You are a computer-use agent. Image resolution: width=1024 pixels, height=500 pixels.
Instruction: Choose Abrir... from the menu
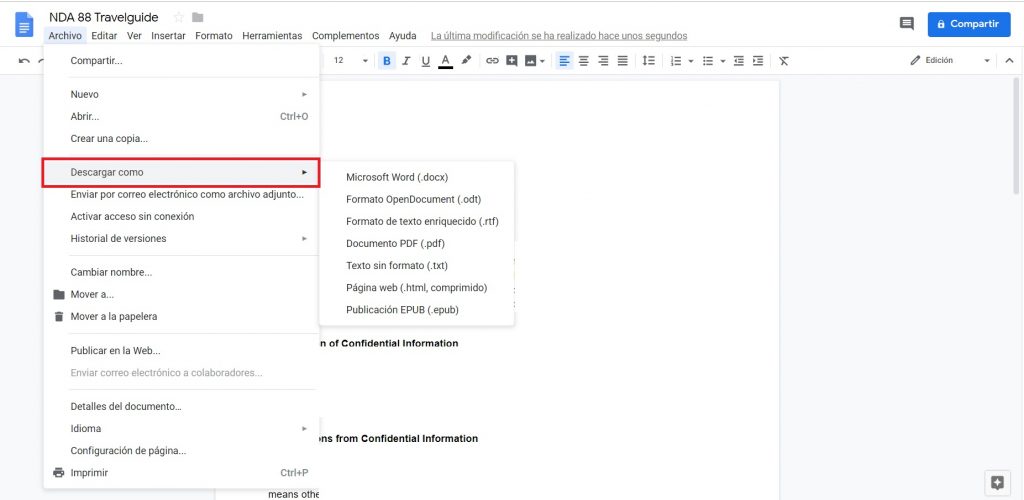pyautogui.click(x=182, y=116)
